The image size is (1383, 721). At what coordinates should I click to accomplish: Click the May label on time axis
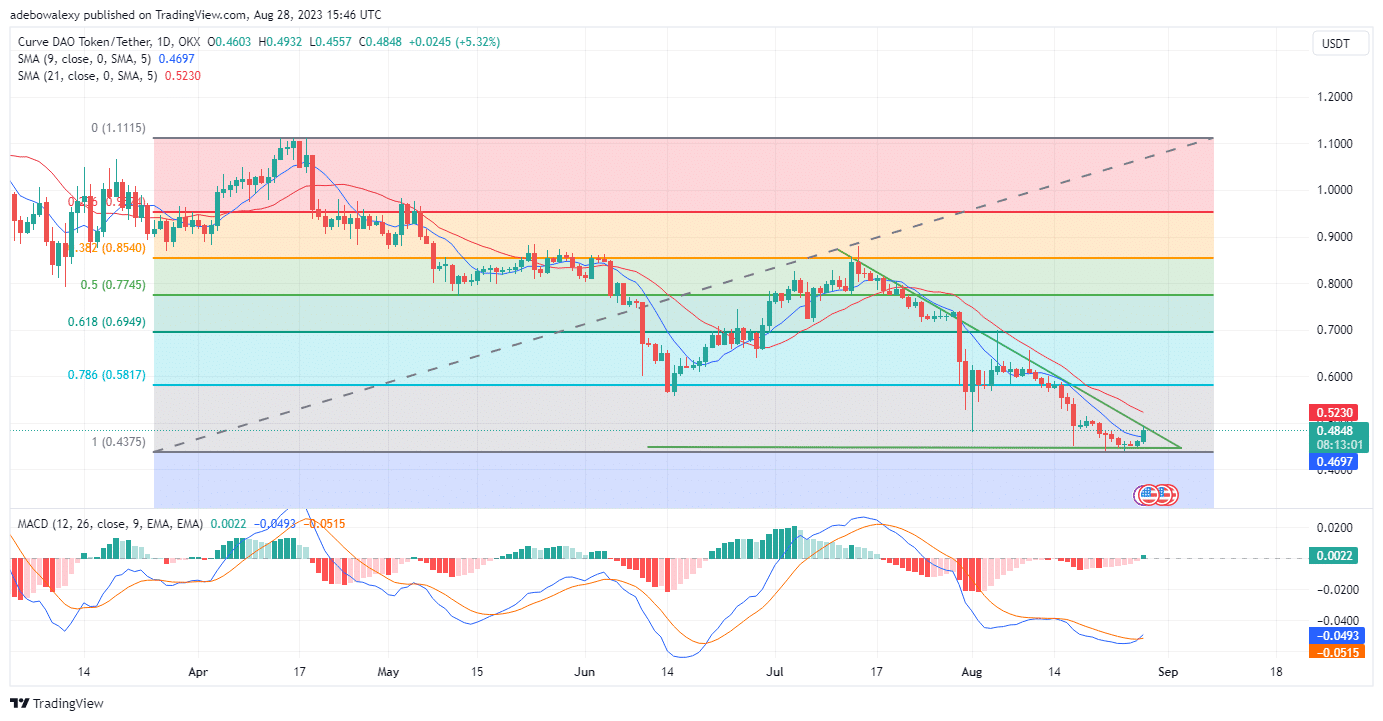pos(389,672)
